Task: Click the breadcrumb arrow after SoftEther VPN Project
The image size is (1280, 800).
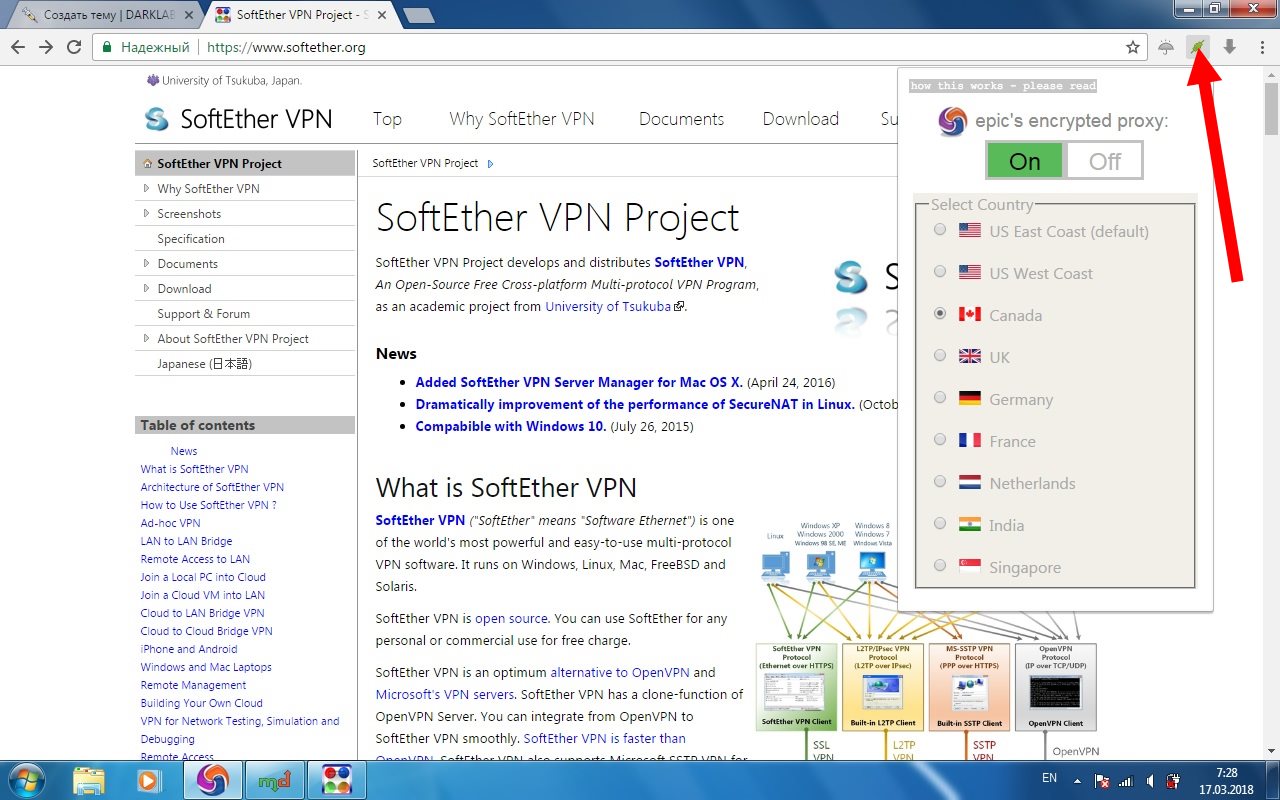Action: [490, 164]
